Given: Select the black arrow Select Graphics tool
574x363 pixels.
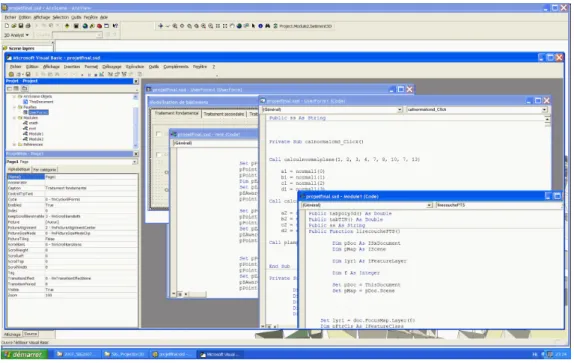Looking at the screenshot, I should [x=253, y=26].
